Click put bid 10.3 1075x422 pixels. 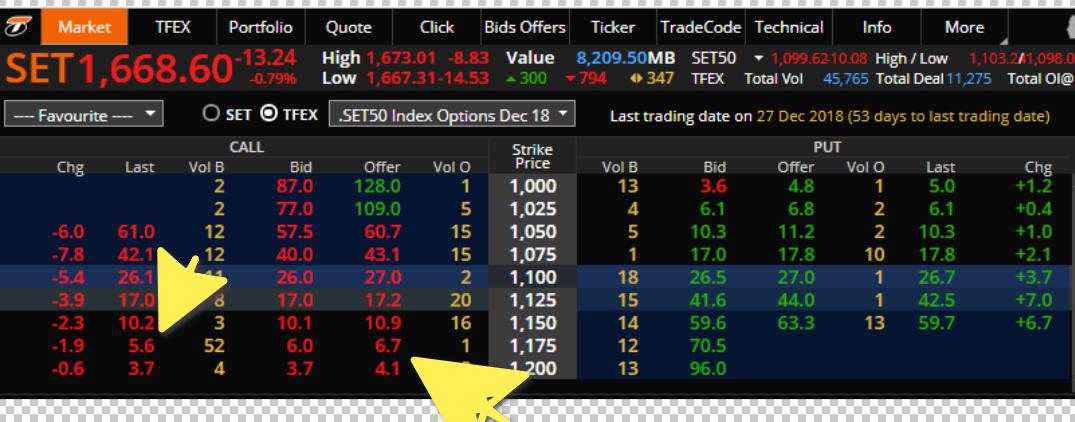tap(708, 232)
